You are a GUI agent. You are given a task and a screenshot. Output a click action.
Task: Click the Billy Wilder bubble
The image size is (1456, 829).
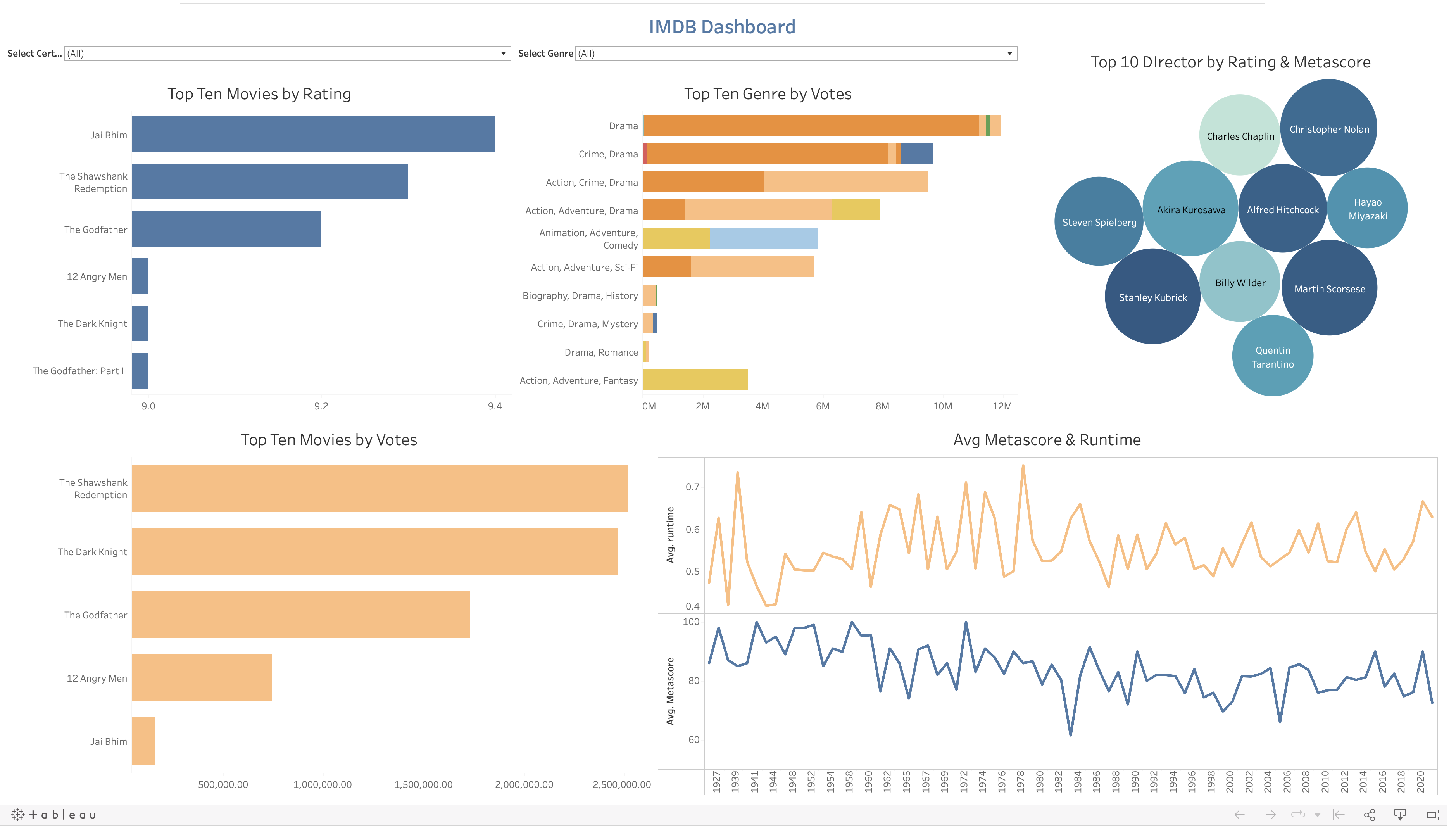(x=1240, y=282)
